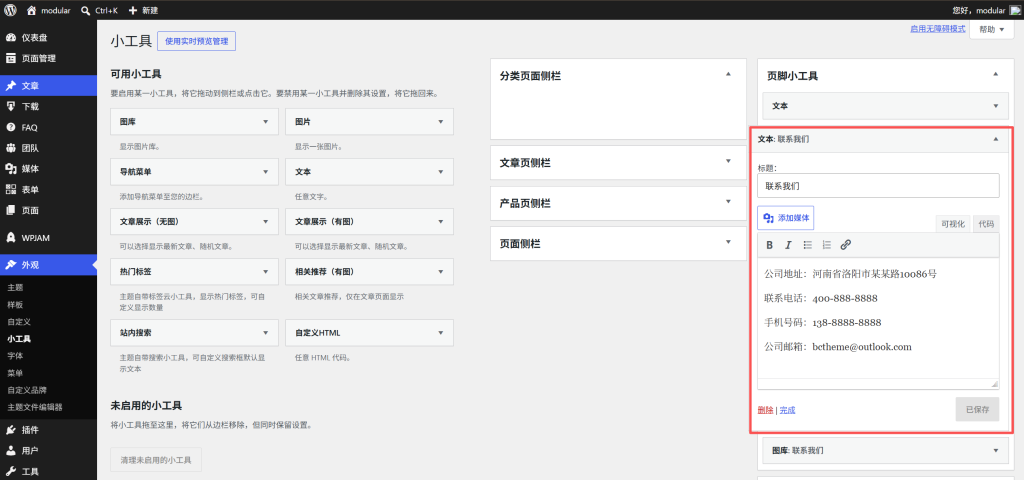Image resolution: width=1024 pixels, height=480 pixels.
Task: Insert a numbered list in editor
Action: (826, 245)
